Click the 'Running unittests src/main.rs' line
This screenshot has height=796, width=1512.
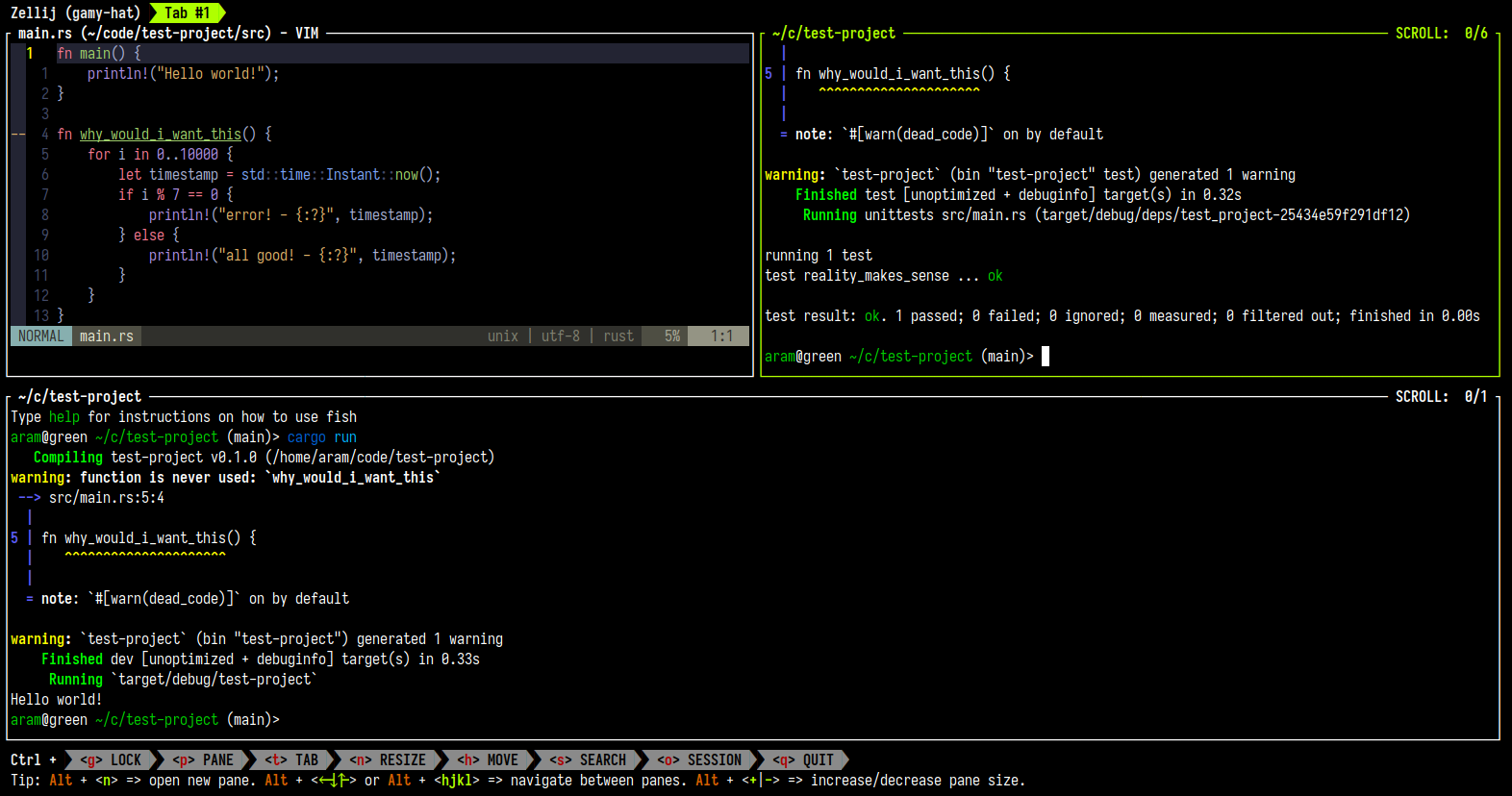point(1106,214)
